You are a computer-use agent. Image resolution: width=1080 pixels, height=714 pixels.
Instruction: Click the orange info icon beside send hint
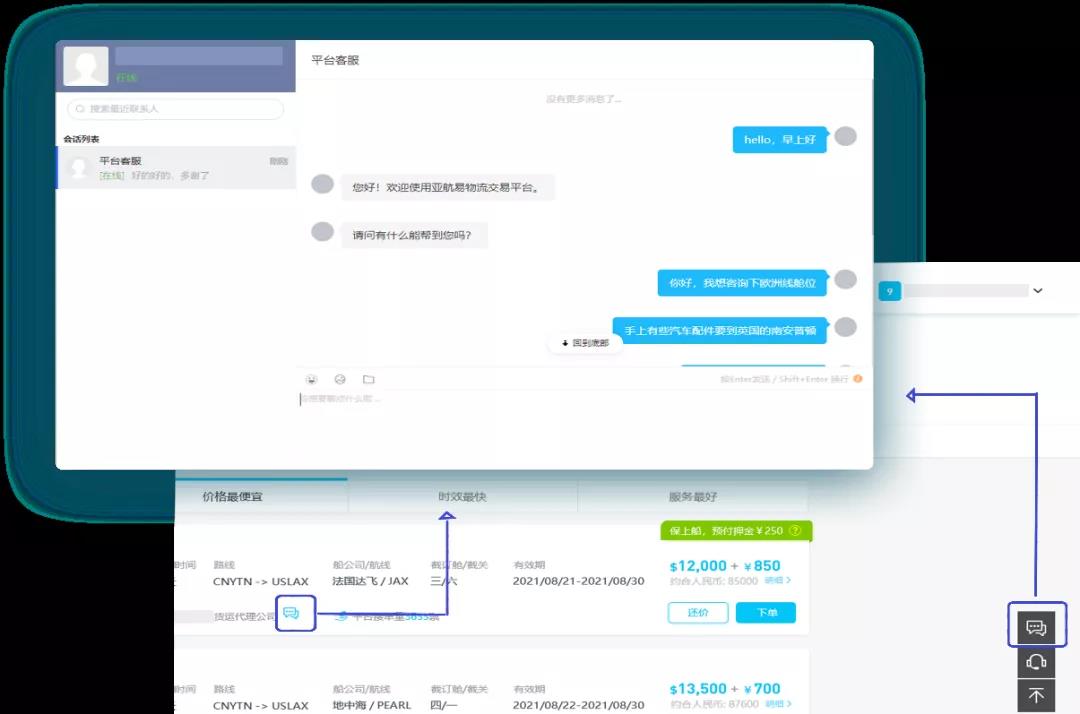(857, 379)
